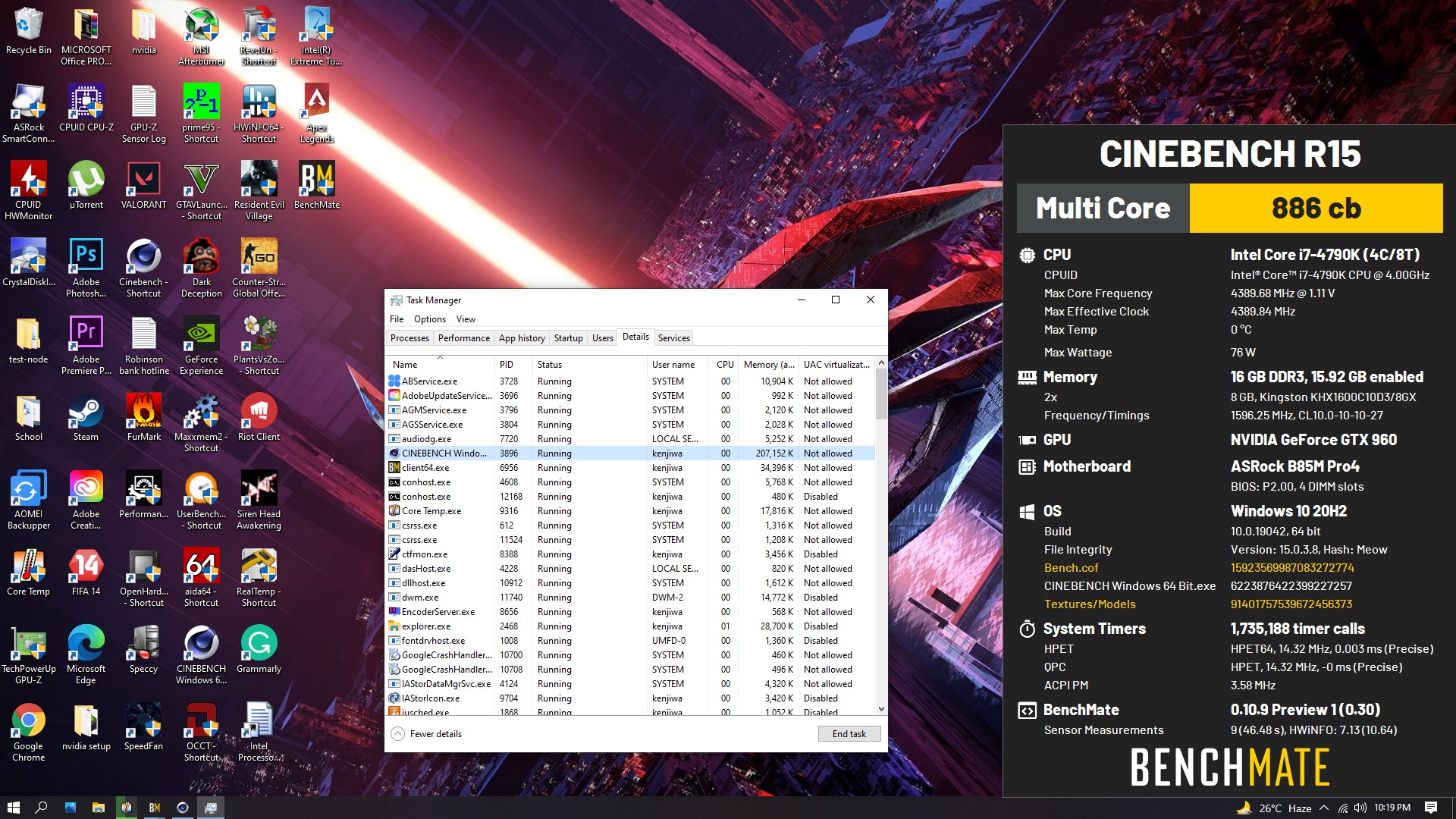Open the Windows Start menu
The image size is (1456, 819).
click(x=13, y=808)
